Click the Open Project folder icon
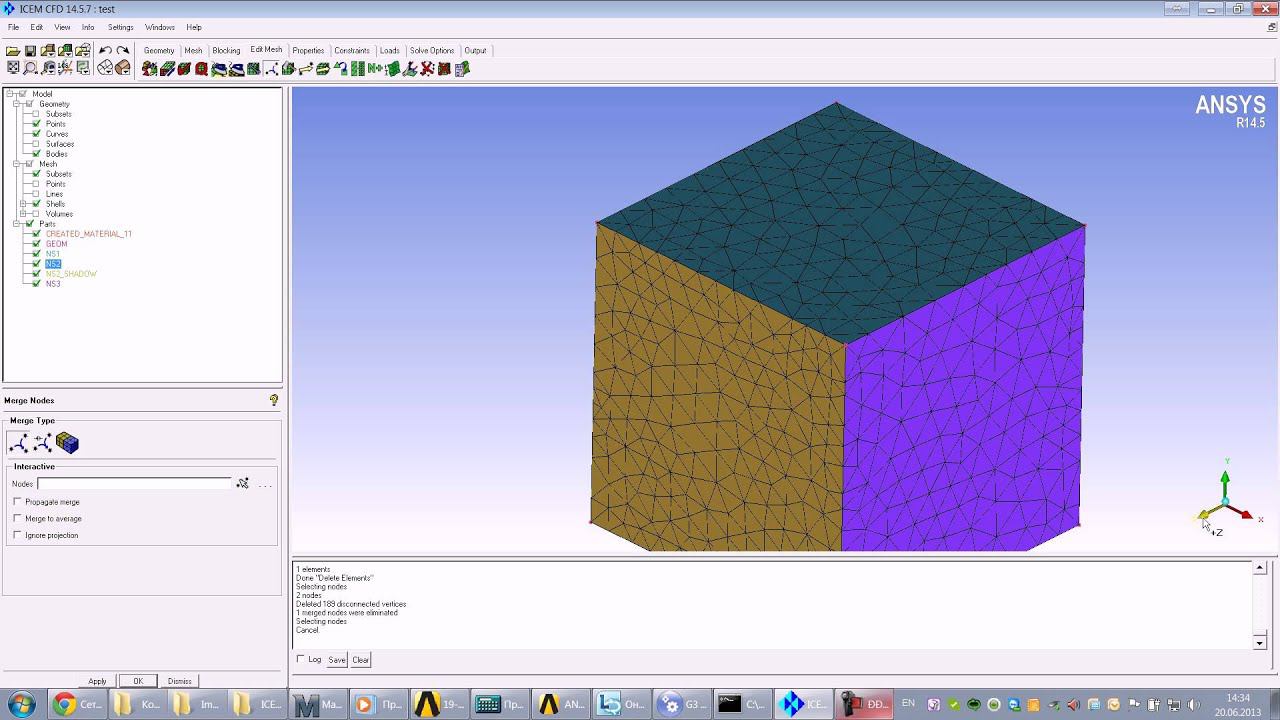Screen dimensions: 1280x720 (x=13, y=50)
